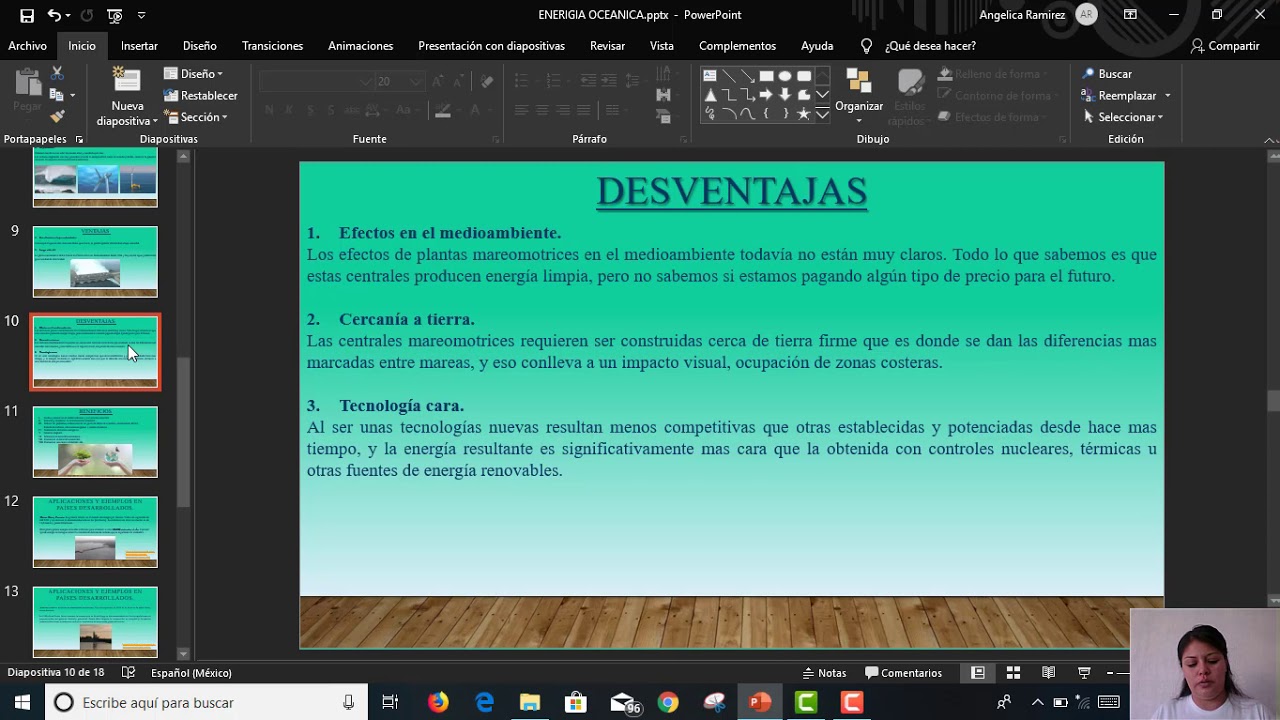This screenshot has height=720, width=1280.
Task: Undo the last action from quick access toolbar
Action: [55, 15]
